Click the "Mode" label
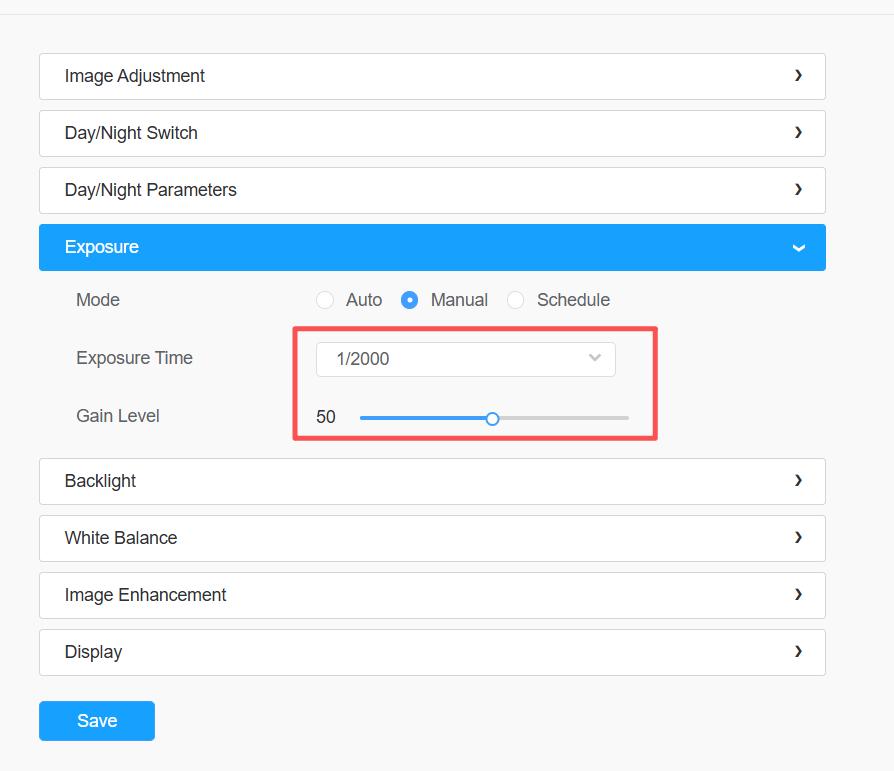 coord(98,300)
